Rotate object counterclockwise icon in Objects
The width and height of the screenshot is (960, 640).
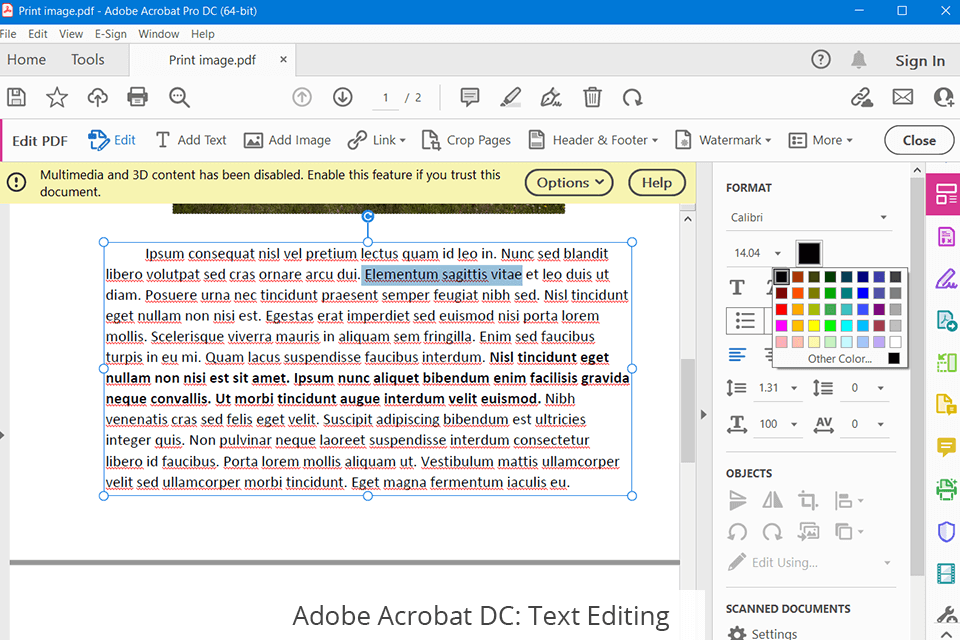point(737,532)
